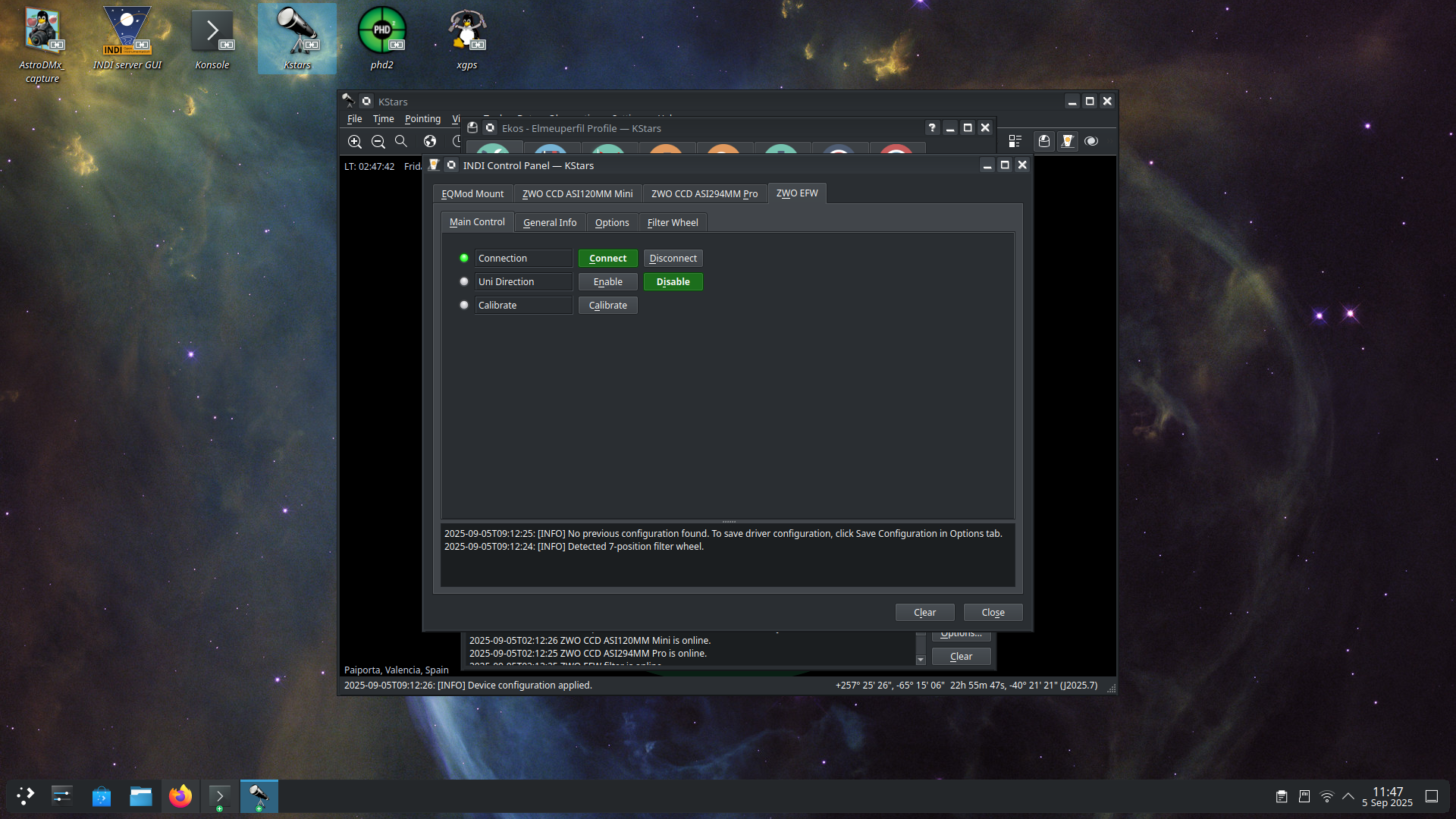This screenshot has height=819, width=1456.
Task: Switch to the ZWO CCD ASI294MM Pro tab
Action: (704, 193)
